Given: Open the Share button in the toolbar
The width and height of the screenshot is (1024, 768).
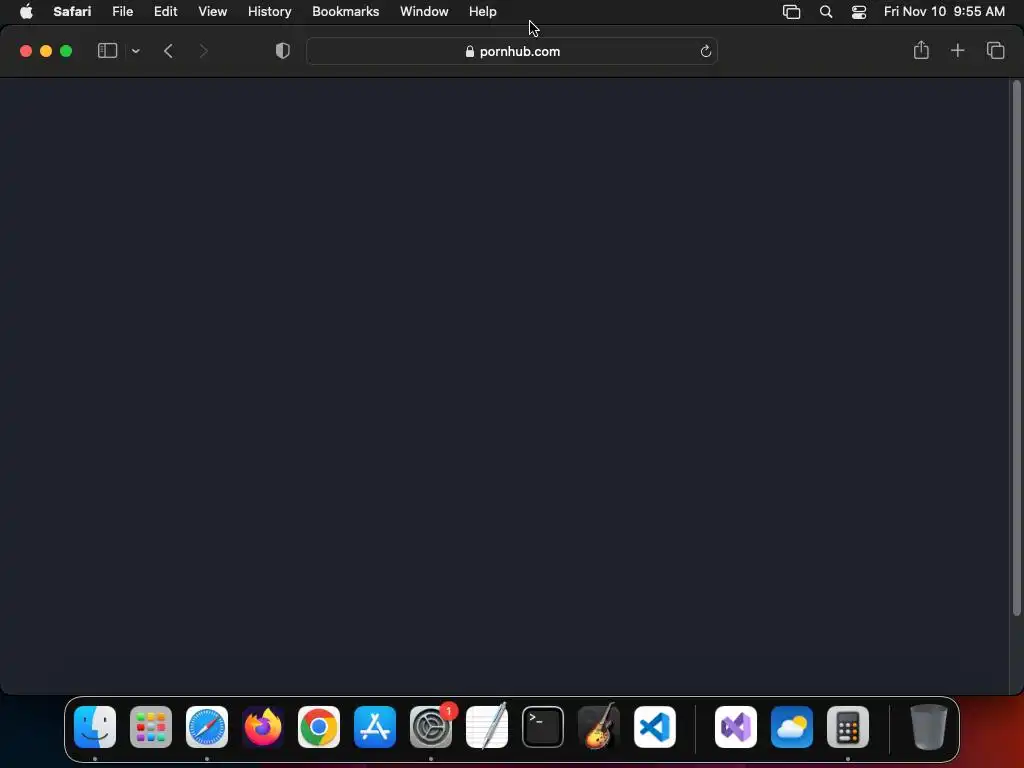Looking at the screenshot, I should [921, 50].
